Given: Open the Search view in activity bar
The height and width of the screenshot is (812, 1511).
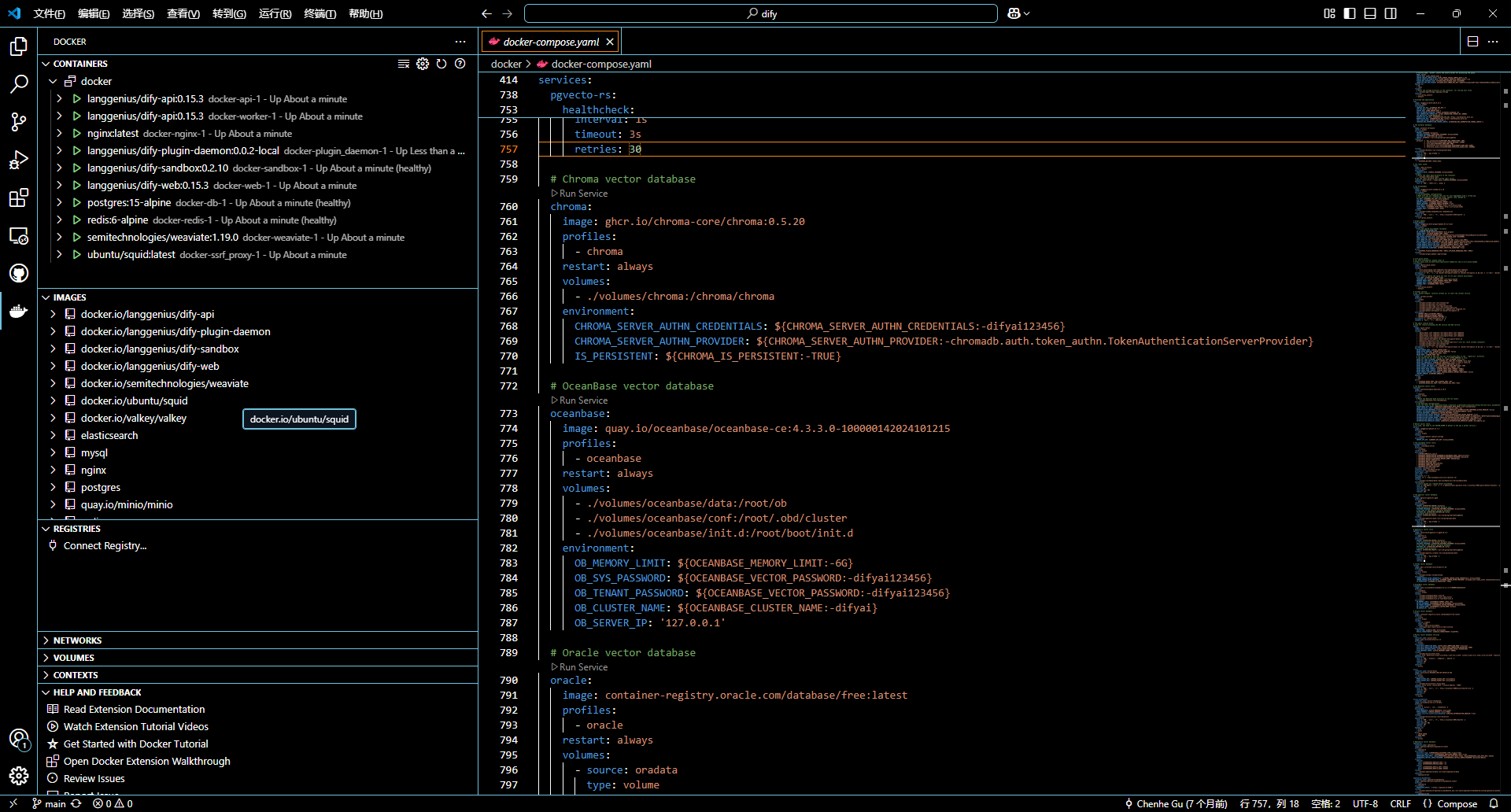Looking at the screenshot, I should tap(19, 84).
